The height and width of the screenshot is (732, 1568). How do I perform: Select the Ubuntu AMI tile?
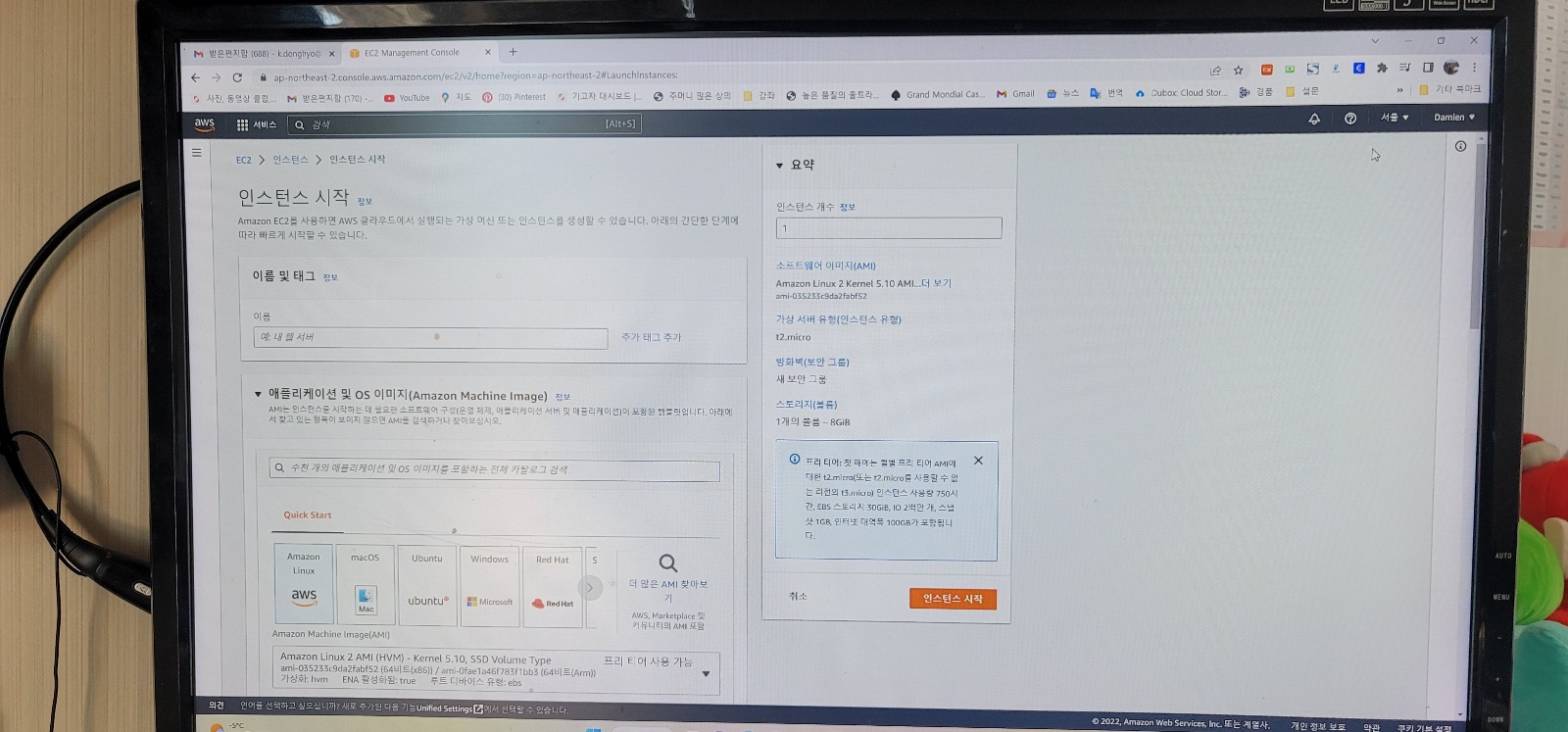(427, 585)
